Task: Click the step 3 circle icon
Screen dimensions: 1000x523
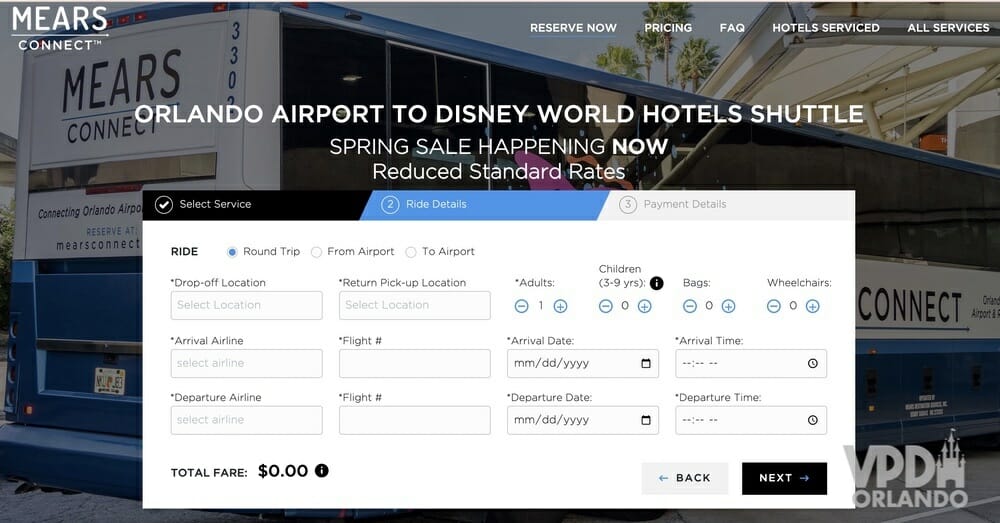Action: coord(628,205)
